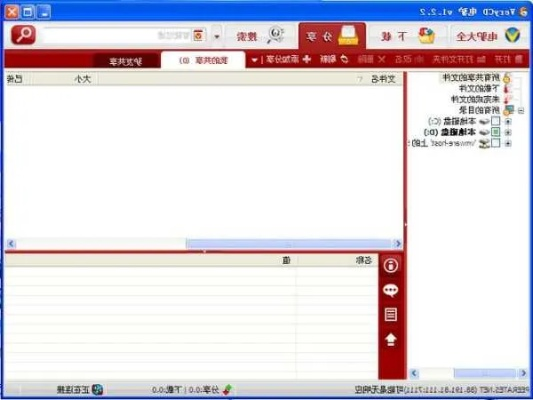The width and height of the screenshot is (533, 400).
Task: Click the file list scrollbar's left arrow
Action: [11, 244]
